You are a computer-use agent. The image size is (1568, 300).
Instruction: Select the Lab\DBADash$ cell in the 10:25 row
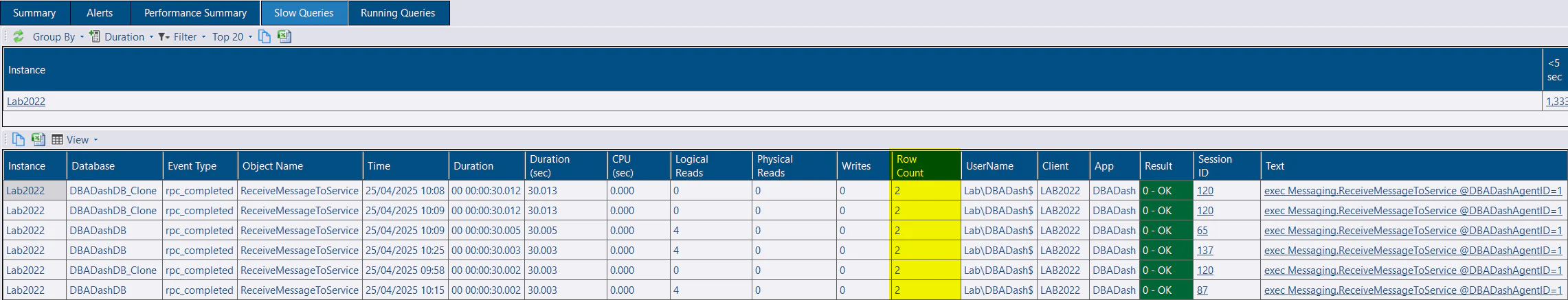coord(999,251)
